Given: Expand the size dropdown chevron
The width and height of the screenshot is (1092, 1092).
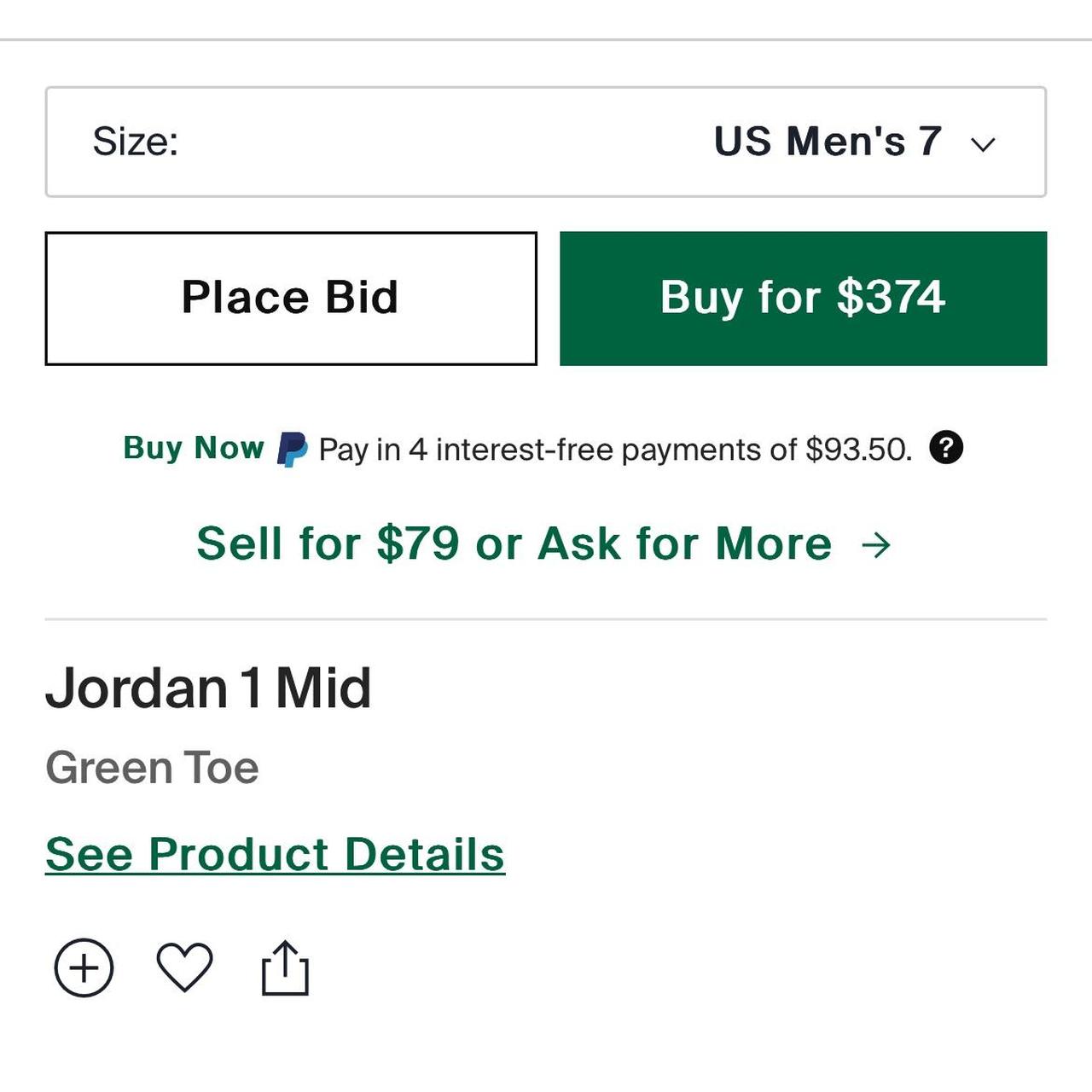Looking at the screenshot, I should (982, 143).
